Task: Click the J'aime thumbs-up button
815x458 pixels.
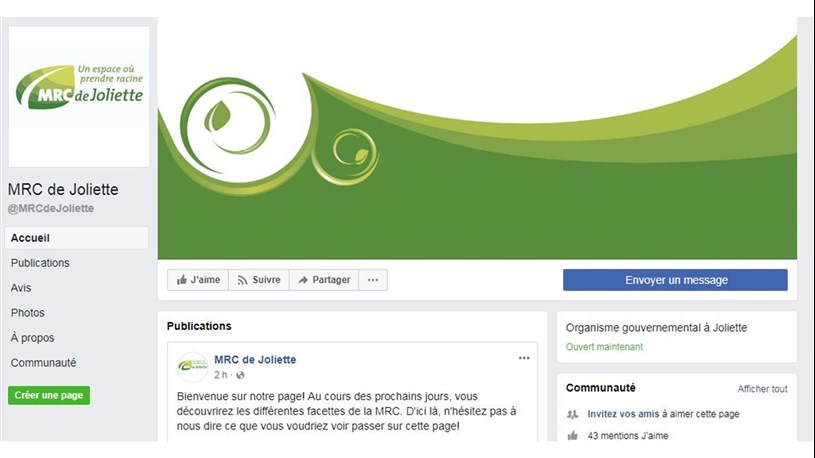Action: pyautogui.click(x=198, y=280)
